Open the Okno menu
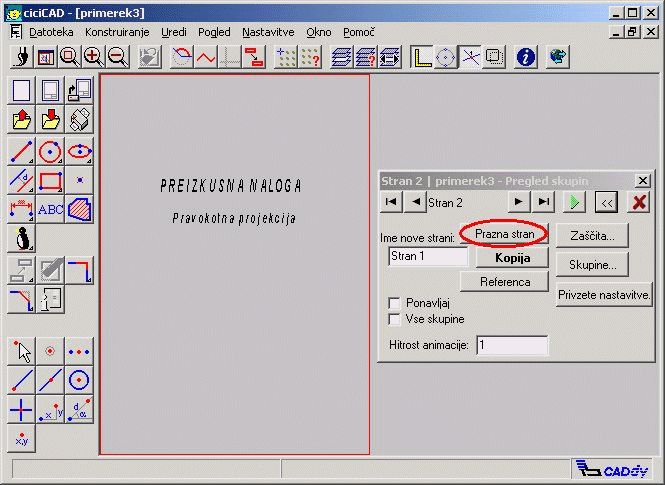 [319, 32]
